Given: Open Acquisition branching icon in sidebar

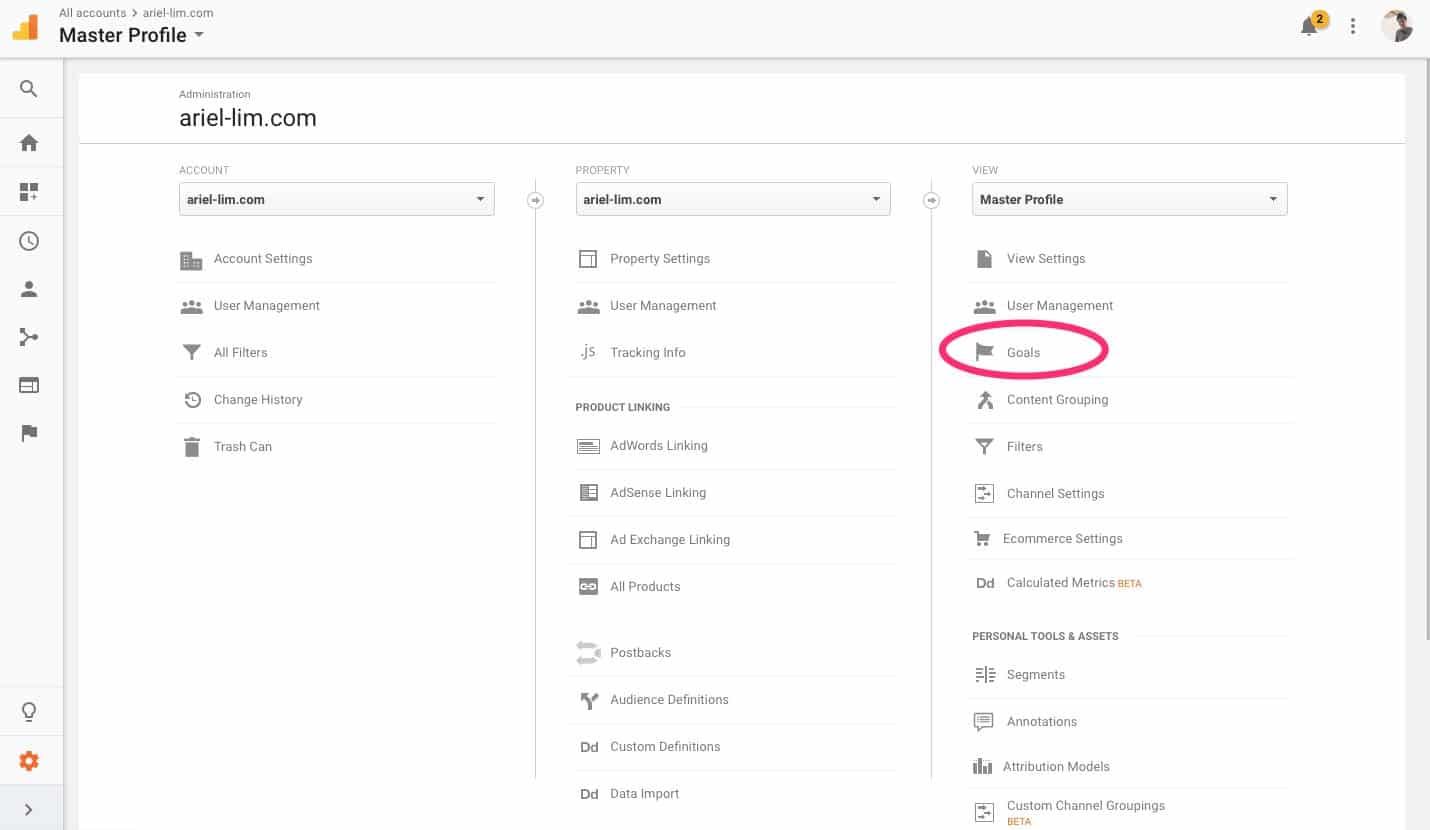Looking at the screenshot, I should 29,337.
